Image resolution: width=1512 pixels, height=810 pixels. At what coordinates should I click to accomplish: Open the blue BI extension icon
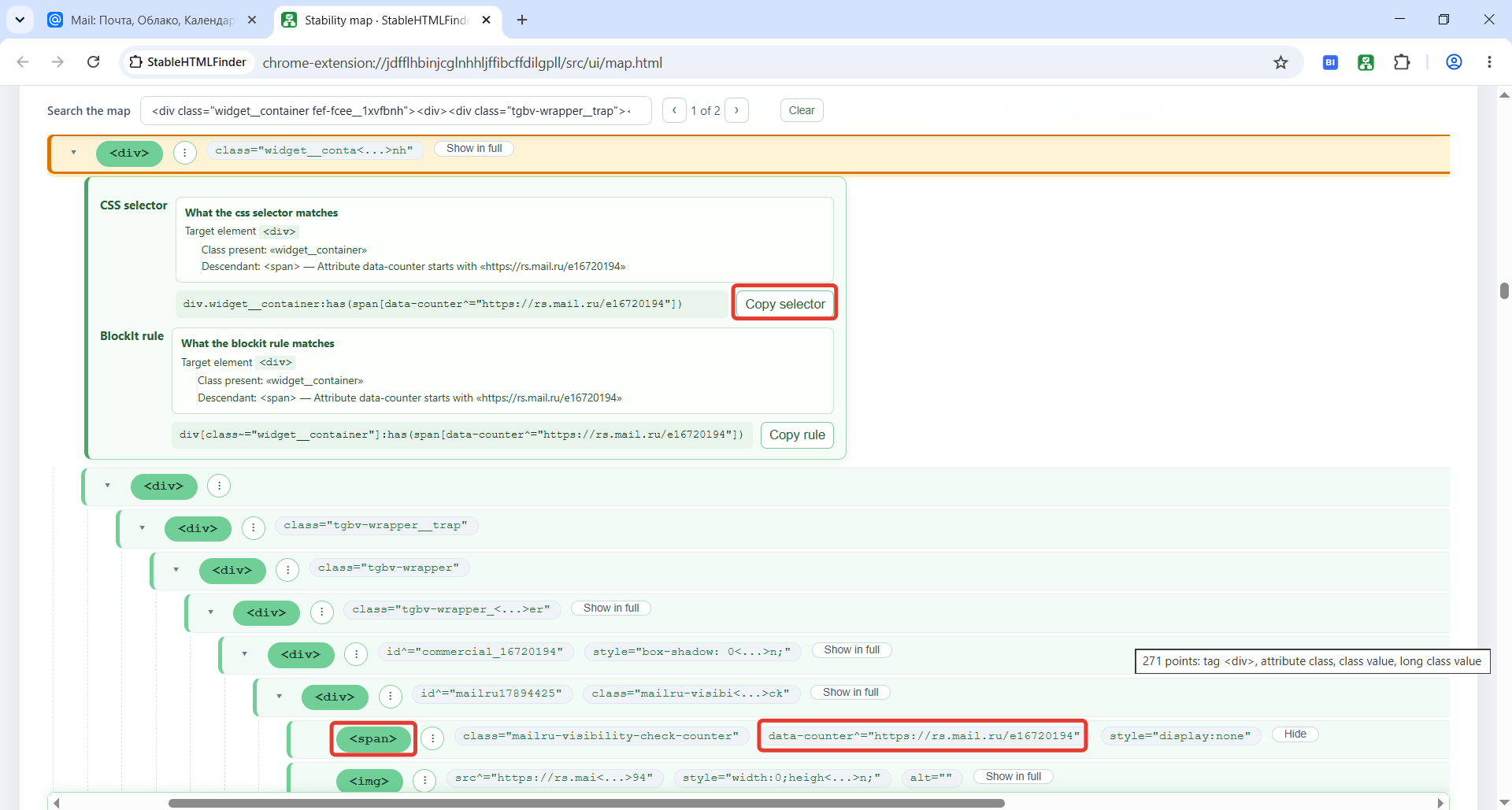point(1330,62)
